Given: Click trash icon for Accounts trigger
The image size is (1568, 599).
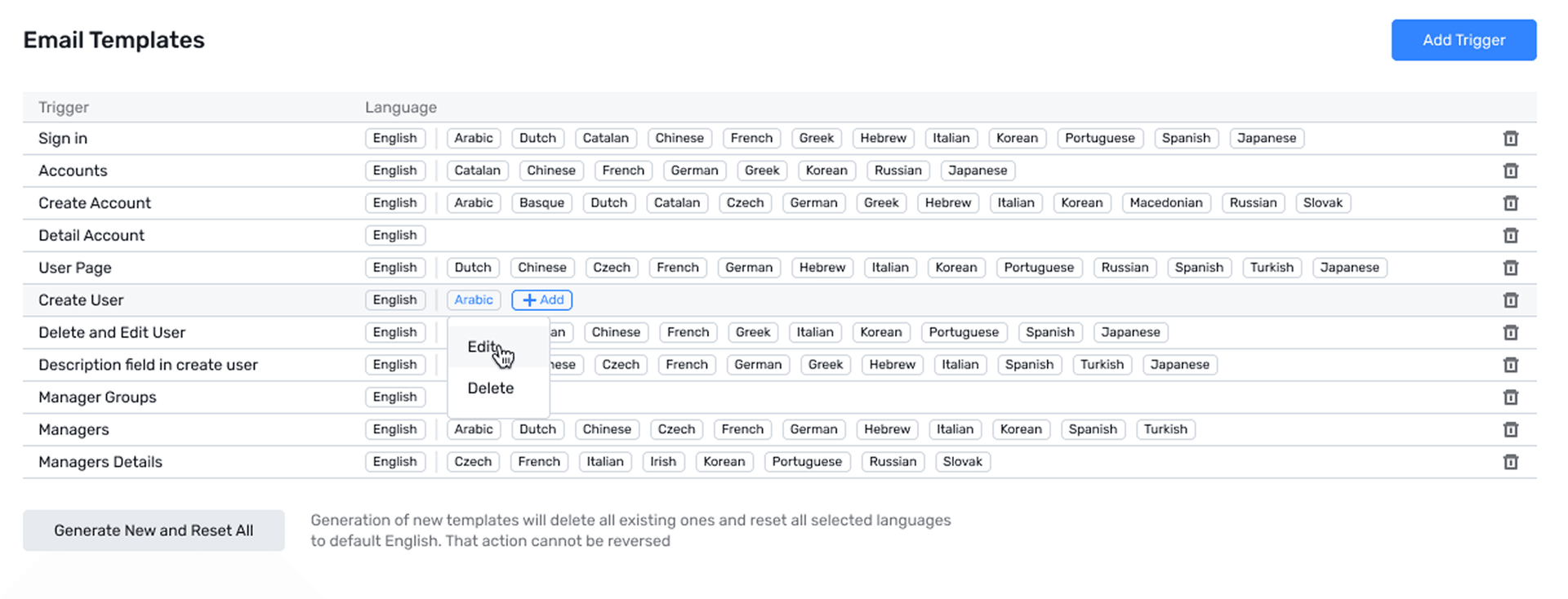Looking at the screenshot, I should pyautogui.click(x=1510, y=171).
